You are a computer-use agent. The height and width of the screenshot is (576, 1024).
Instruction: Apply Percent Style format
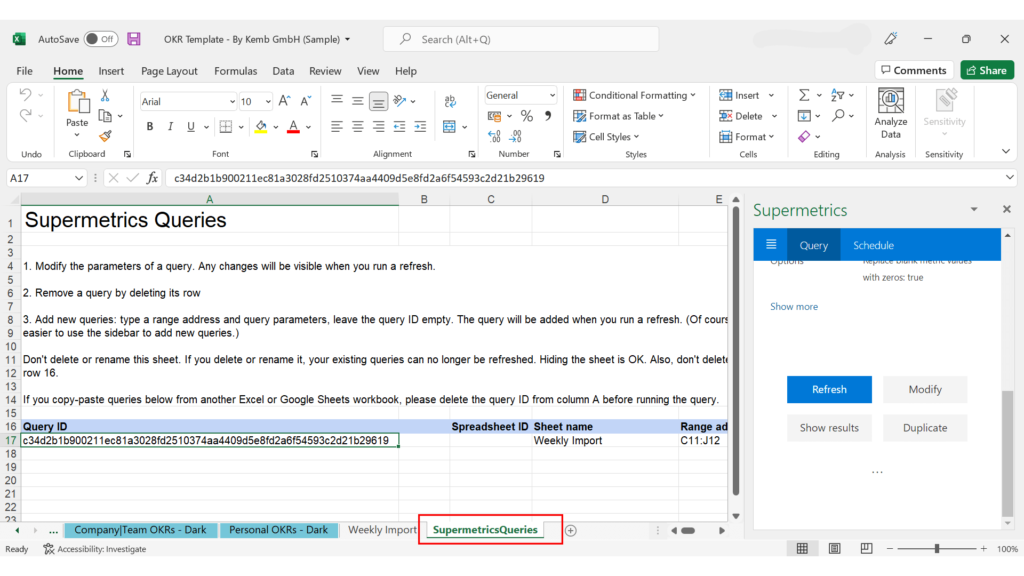(527, 116)
